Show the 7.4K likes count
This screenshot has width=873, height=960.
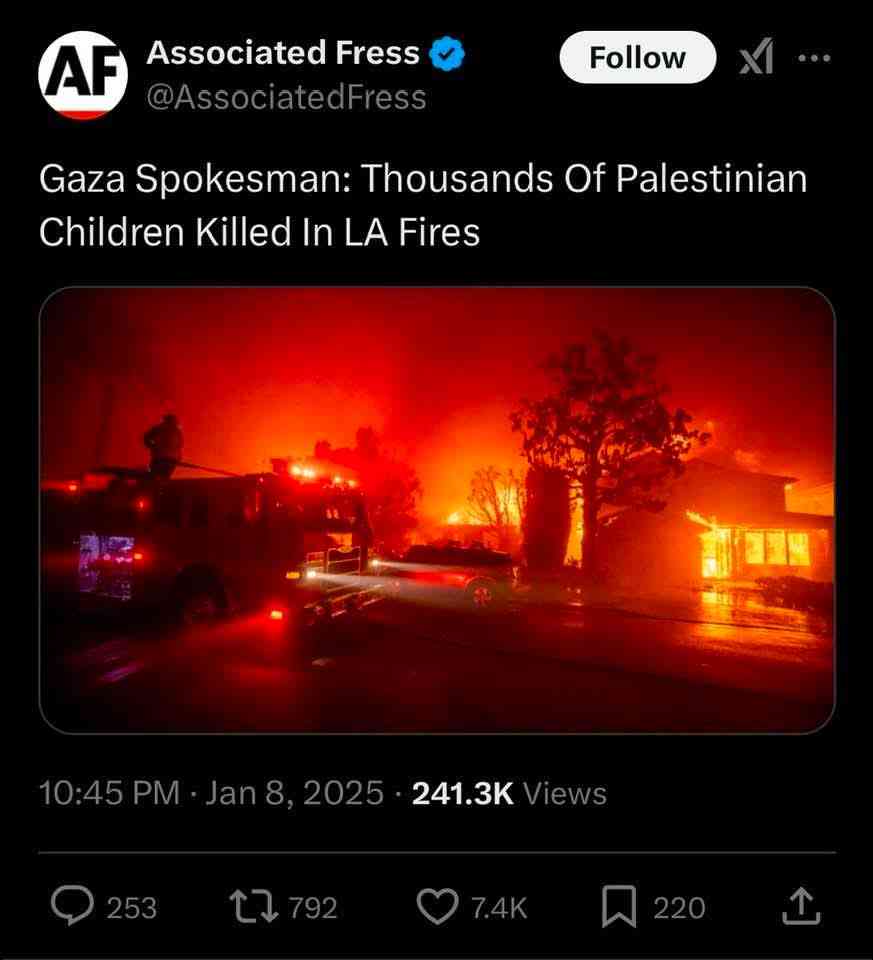[x=499, y=907]
